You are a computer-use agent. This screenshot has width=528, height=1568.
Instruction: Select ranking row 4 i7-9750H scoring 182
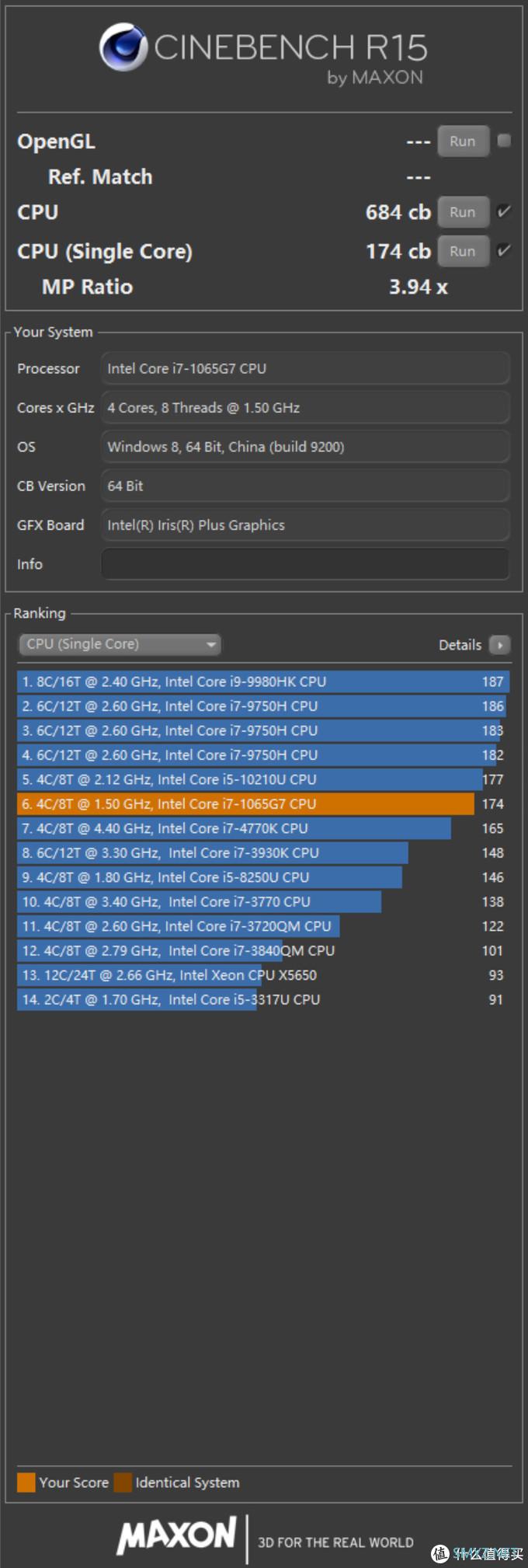pos(263,755)
